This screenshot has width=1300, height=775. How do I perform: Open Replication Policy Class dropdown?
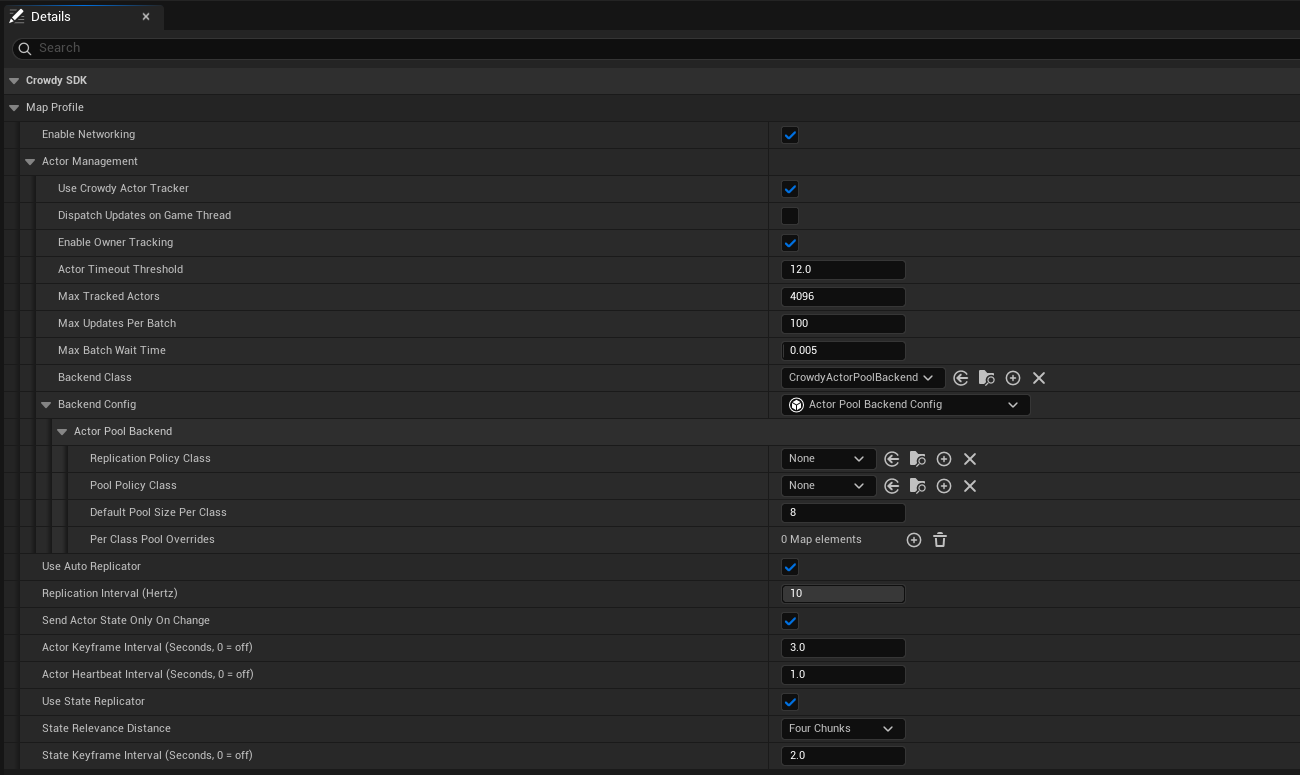[x=828, y=459]
